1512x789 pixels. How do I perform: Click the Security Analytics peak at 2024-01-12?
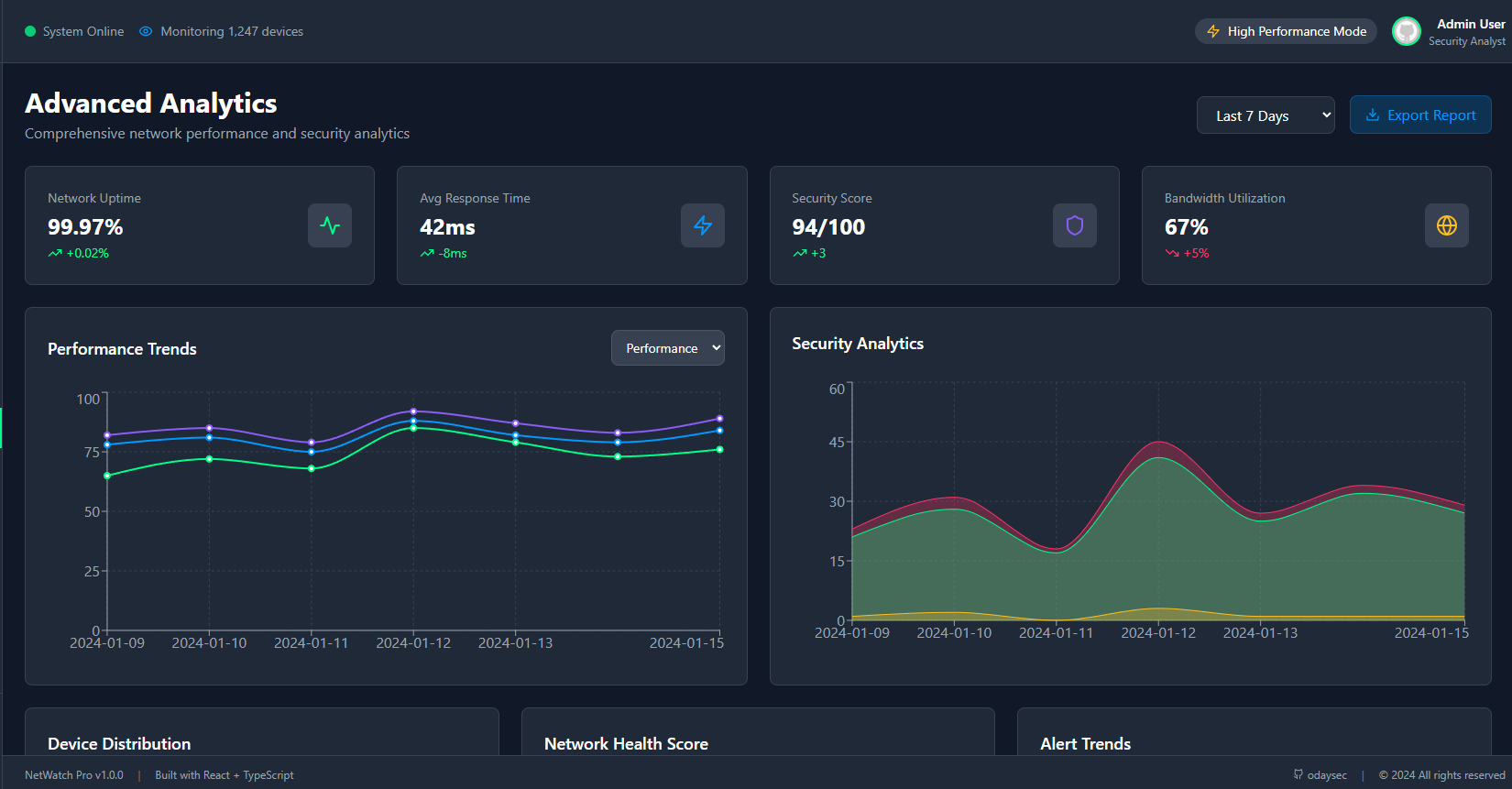[x=1158, y=443]
